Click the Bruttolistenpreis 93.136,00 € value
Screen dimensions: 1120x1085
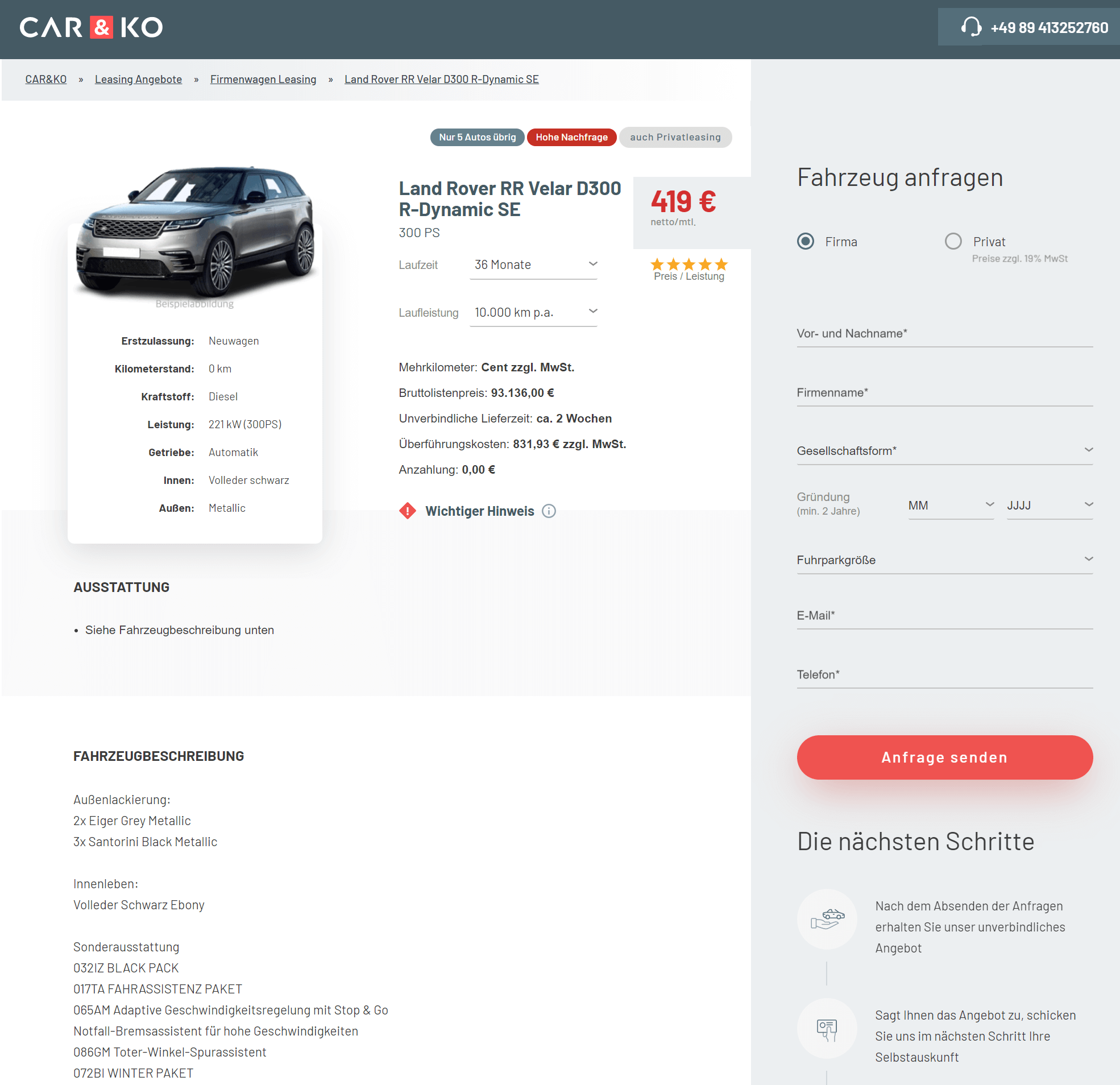pos(522,393)
